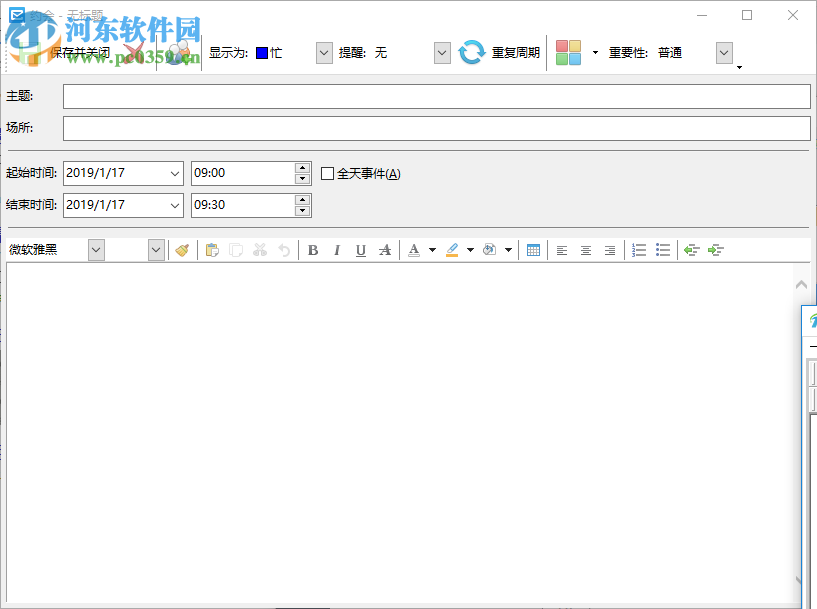The height and width of the screenshot is (609, 817).
Task: Open the 提醒 reminder dropdown
Action: 441,52
